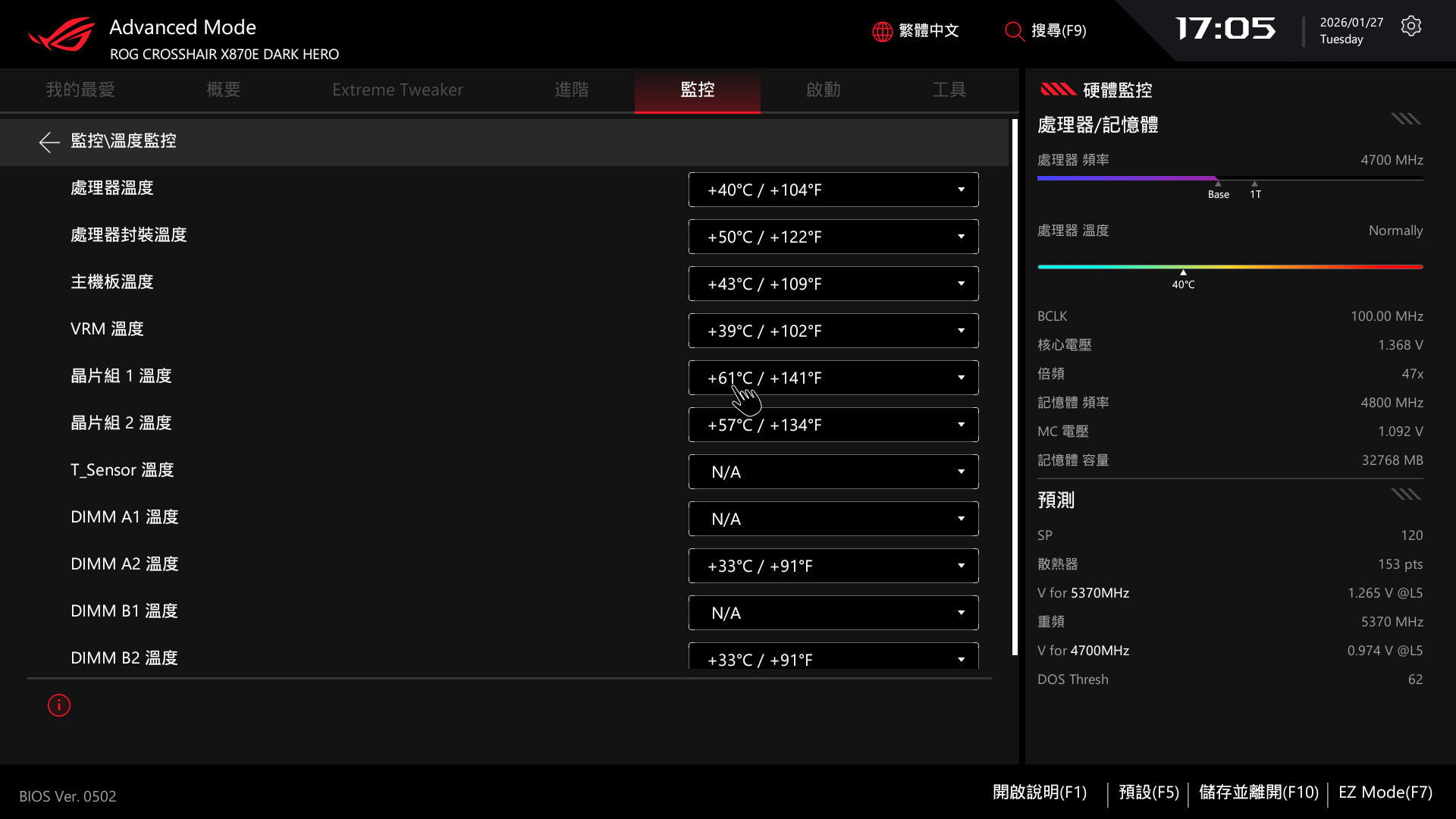The height and width of the screenshot is (819, 1456).
Task: Expand DIMM A2 溫度 dropdown
Action: point(833,566)
